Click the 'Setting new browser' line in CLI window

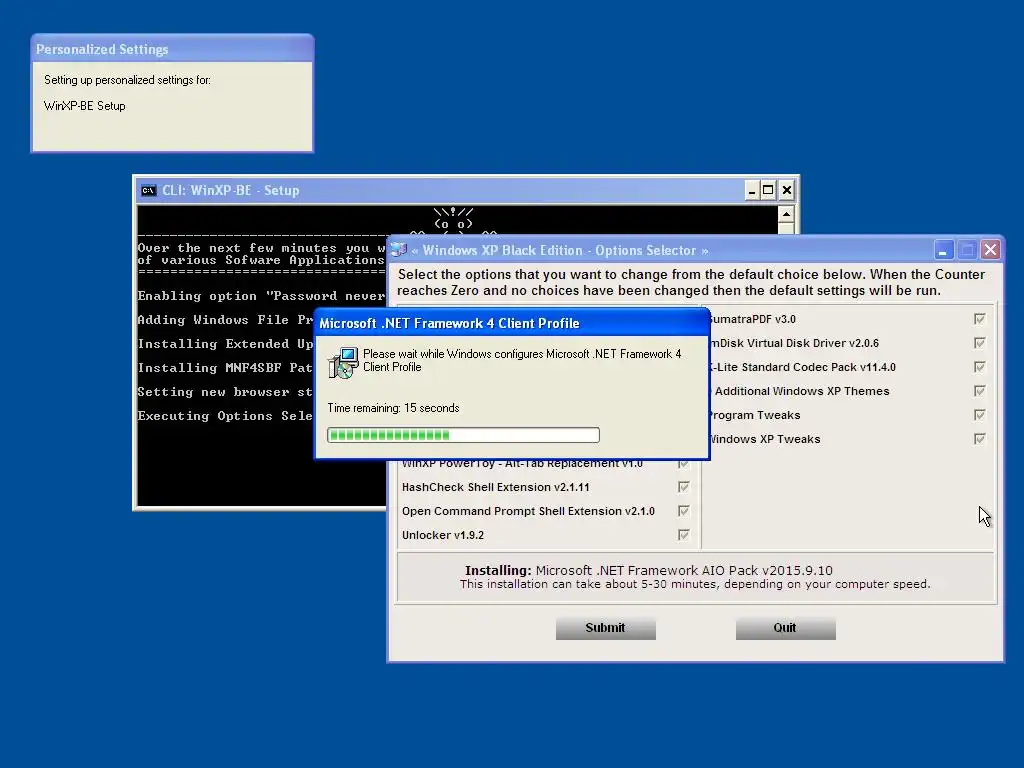pyautogui.click(x=225, y=392)
